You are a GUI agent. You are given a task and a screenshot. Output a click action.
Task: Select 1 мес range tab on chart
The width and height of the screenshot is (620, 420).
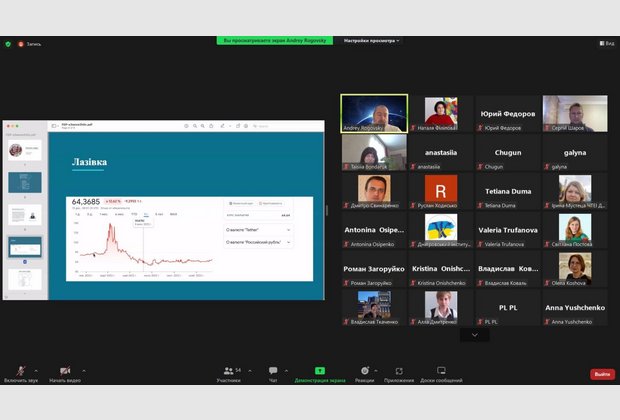tap(104, 214)
